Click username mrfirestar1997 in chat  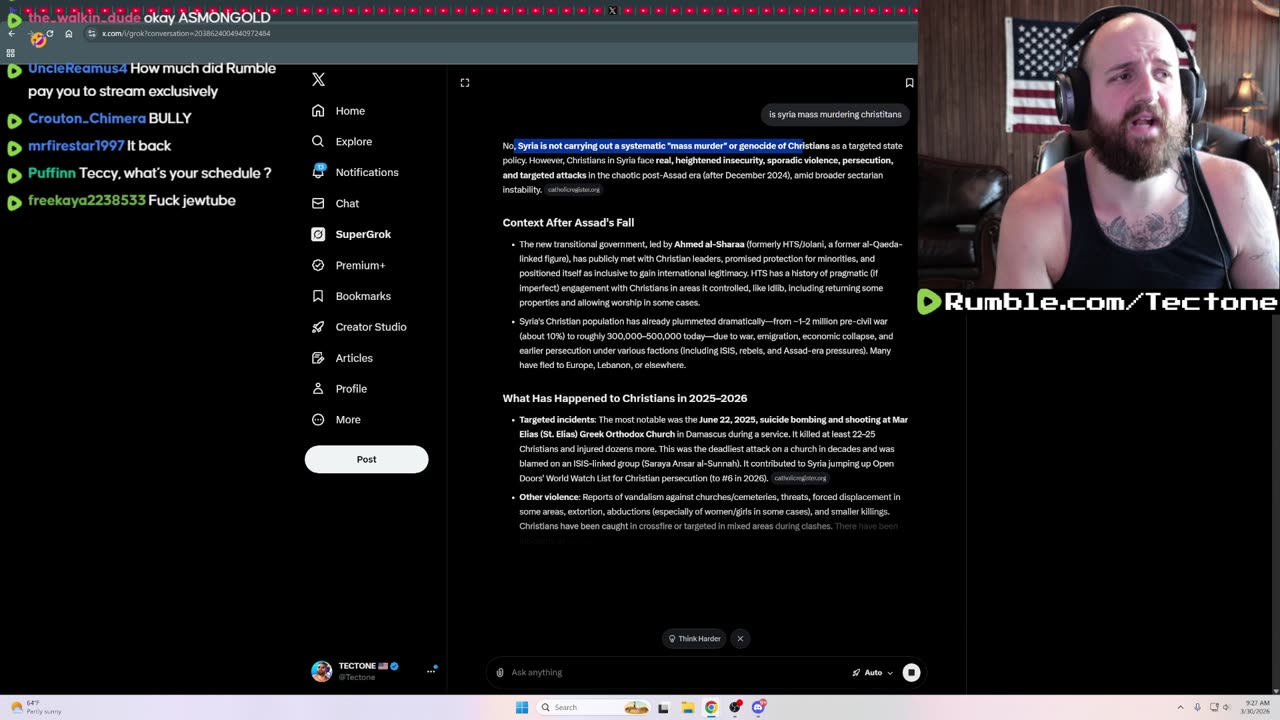(x=76, y=146)
